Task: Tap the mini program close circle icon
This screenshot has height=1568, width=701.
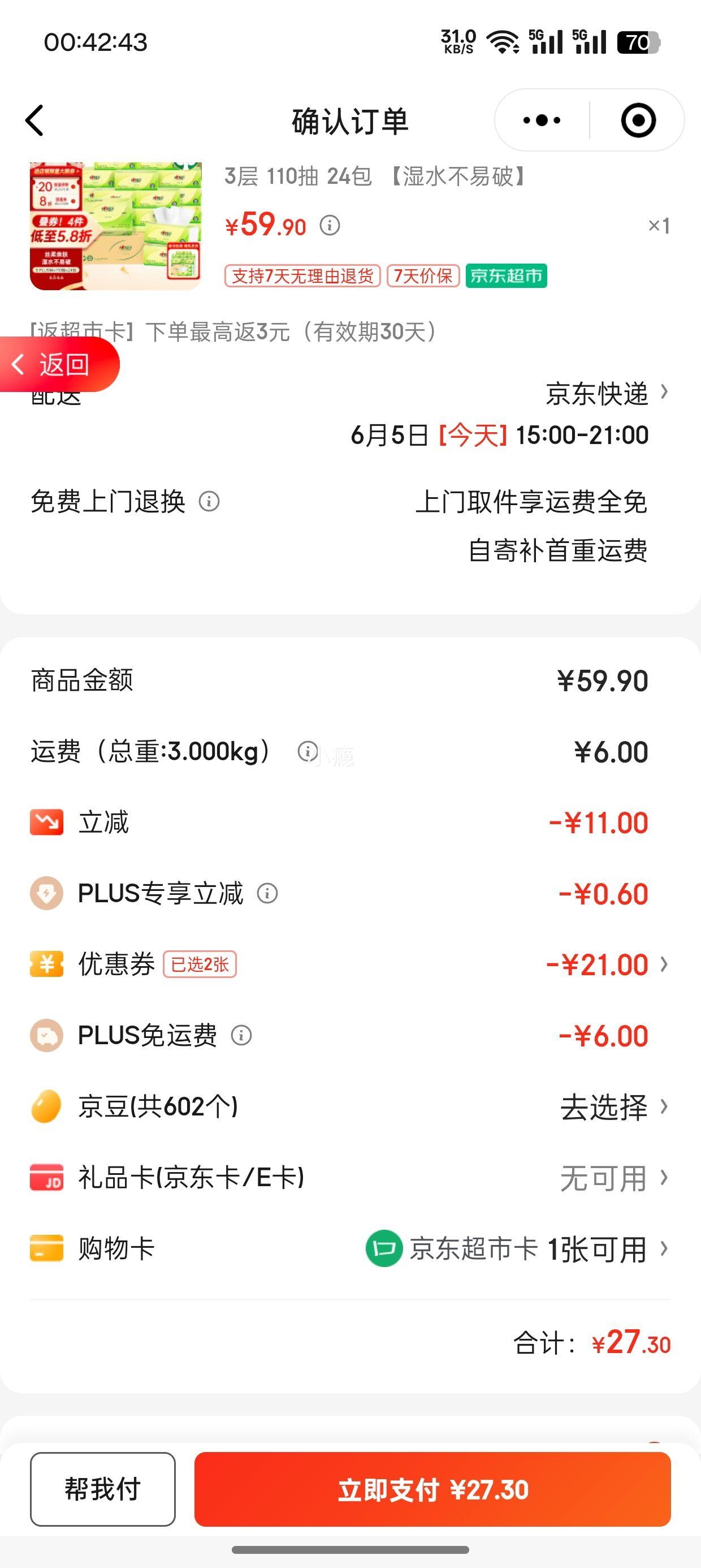Action: [x=638, y=120]
